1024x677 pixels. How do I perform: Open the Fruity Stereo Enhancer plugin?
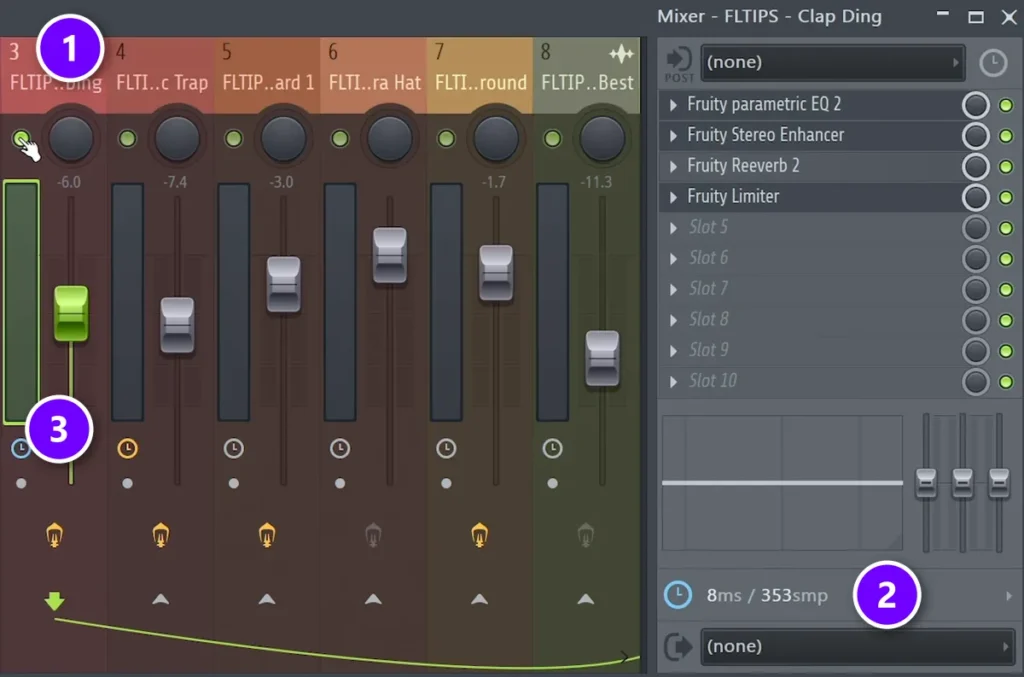pos(765,135)
